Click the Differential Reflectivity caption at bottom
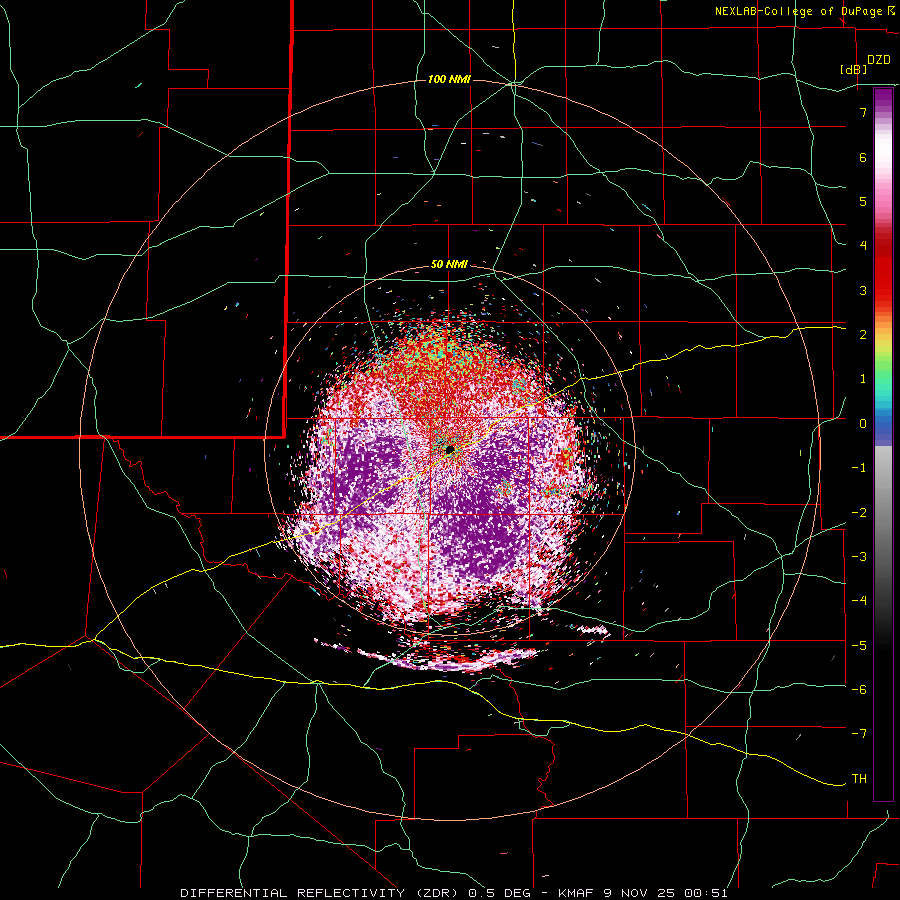This screenshot has height=900, width=900. pyautogui.click(x=453, y=893)
